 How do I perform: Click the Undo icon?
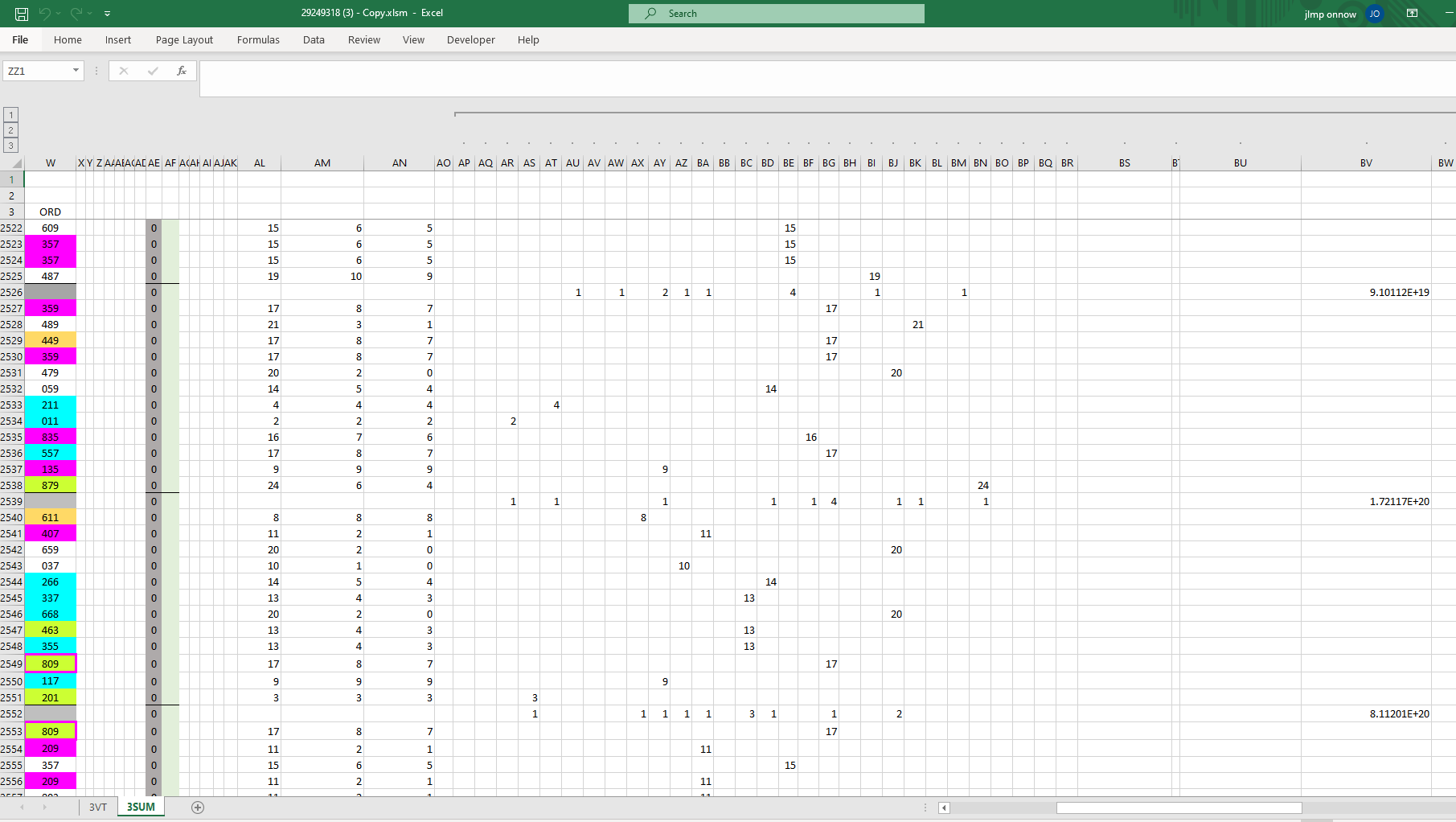pos(47,13)
